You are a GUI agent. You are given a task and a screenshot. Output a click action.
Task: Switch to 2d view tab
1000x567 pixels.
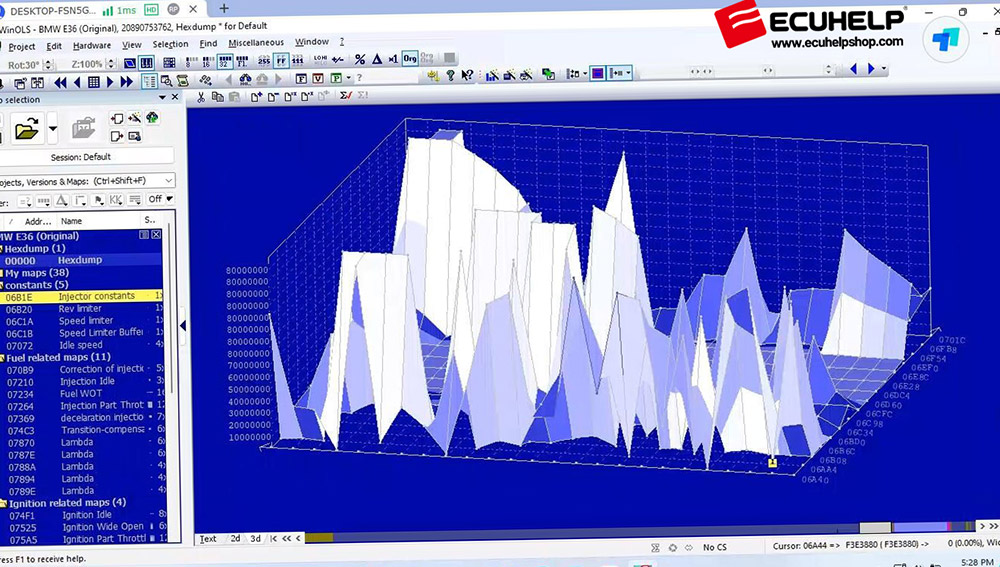[x=235, y=538]
